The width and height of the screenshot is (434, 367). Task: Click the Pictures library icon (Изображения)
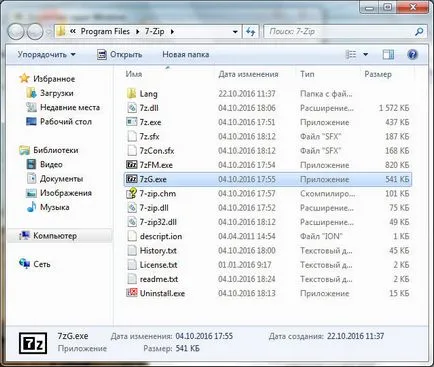[31, 193]
